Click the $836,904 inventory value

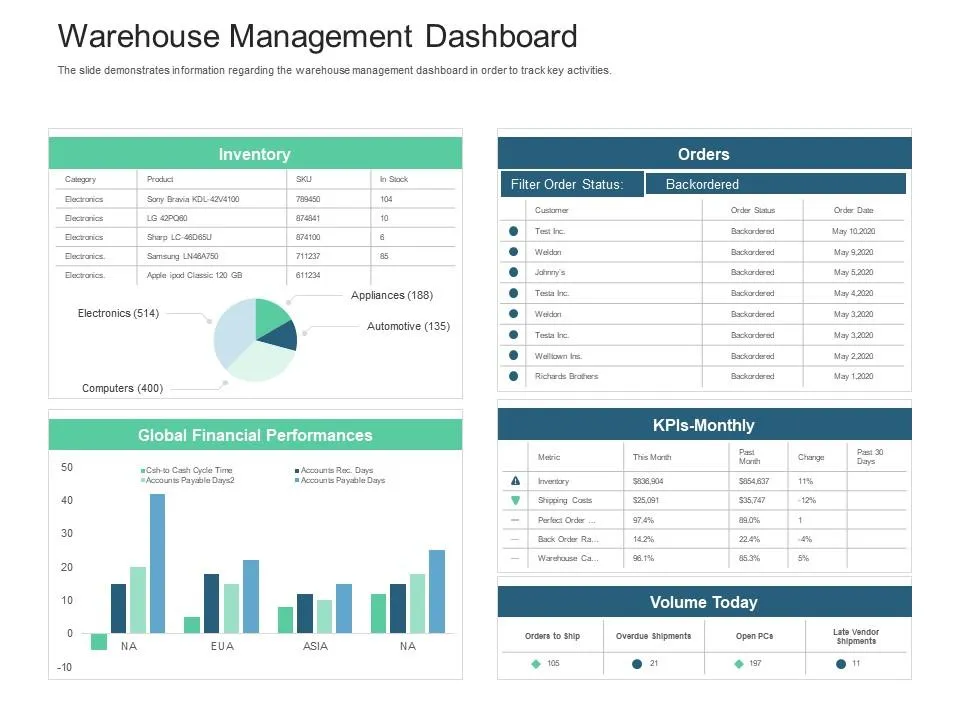(648, 481)
